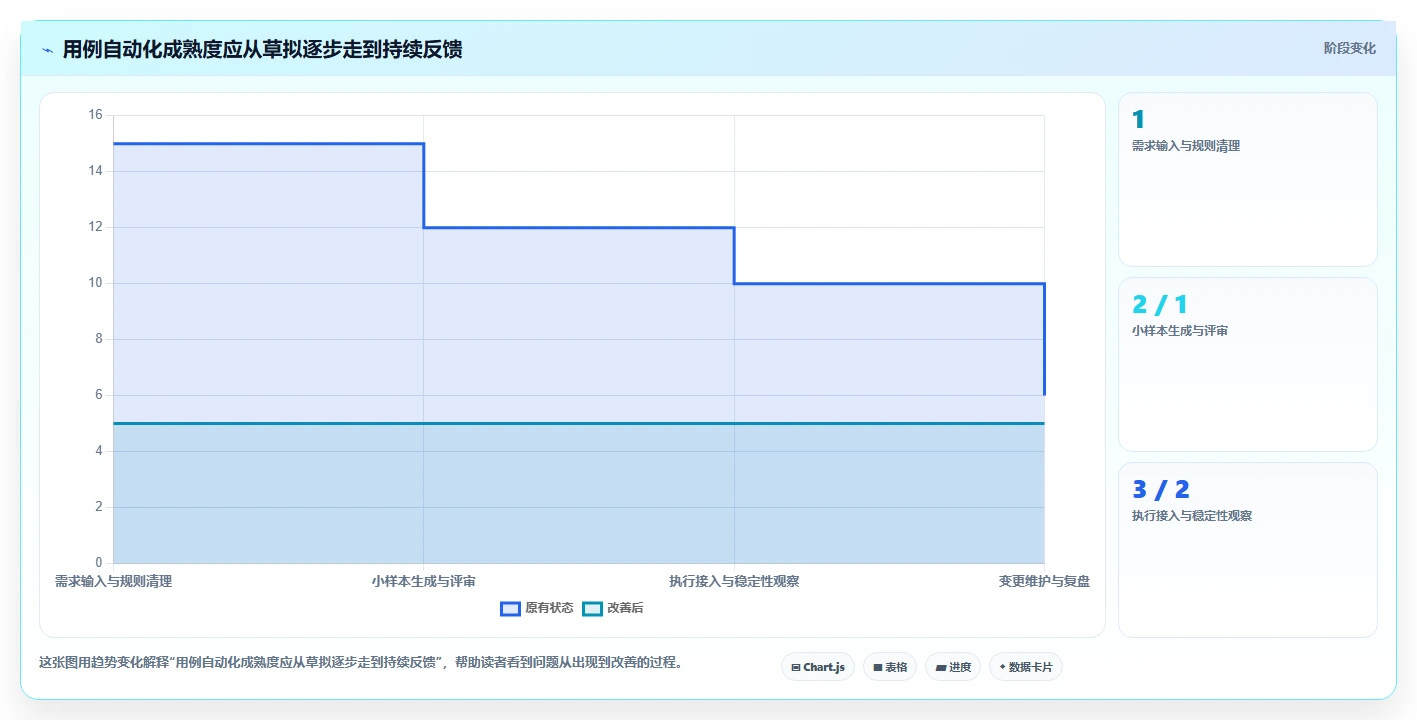This screenshot has width=1417, height=720.
Task: Select the Chart.js tag chip
Action: pos(817,667)
